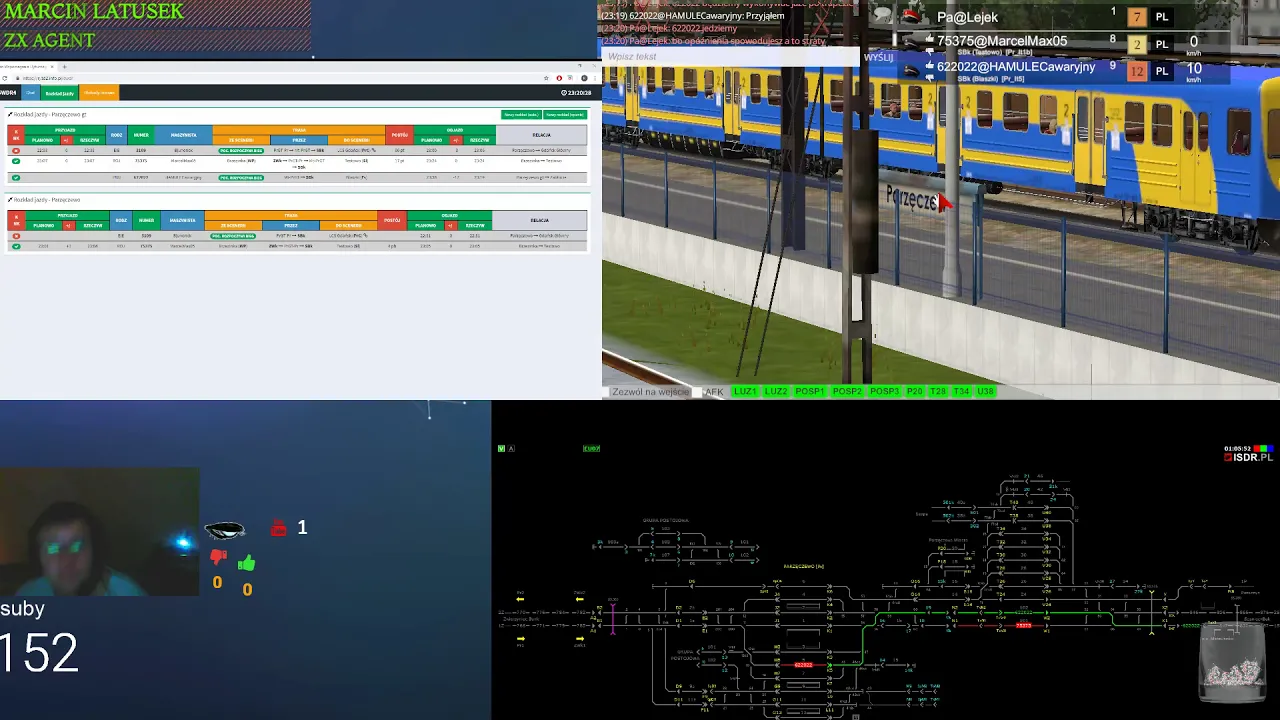The height and width of the screenshot is (720, 1280).
Task: Select the T28 green tag
Action: click(938, 392)
